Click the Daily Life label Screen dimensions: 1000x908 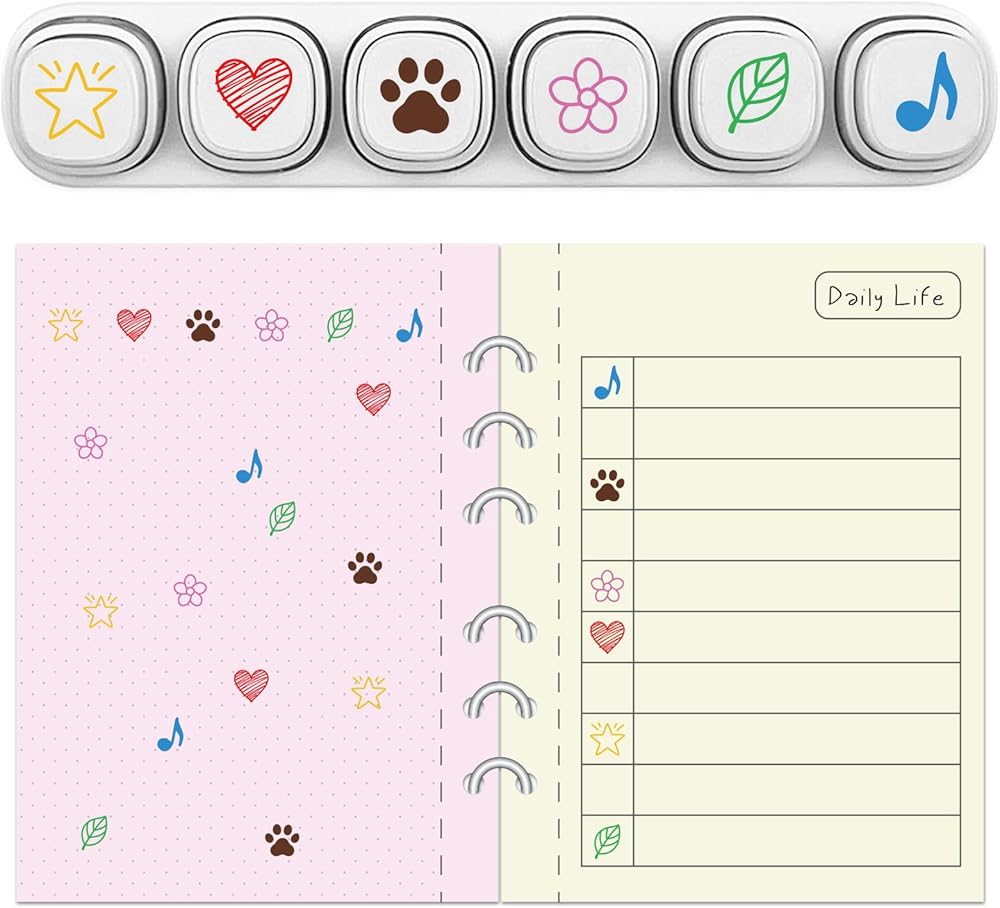tap(887, 295)
